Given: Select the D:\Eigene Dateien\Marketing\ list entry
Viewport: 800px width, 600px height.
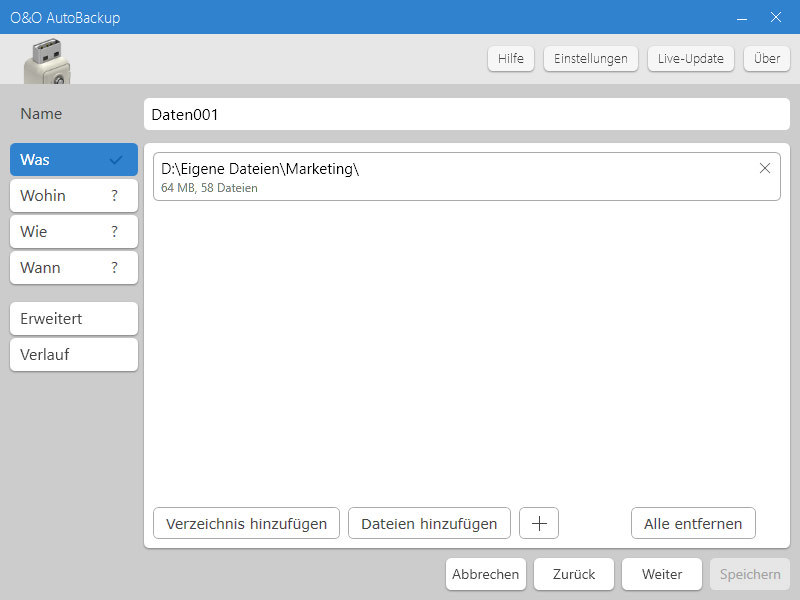Looking at the screenshot, I should 450,177.
